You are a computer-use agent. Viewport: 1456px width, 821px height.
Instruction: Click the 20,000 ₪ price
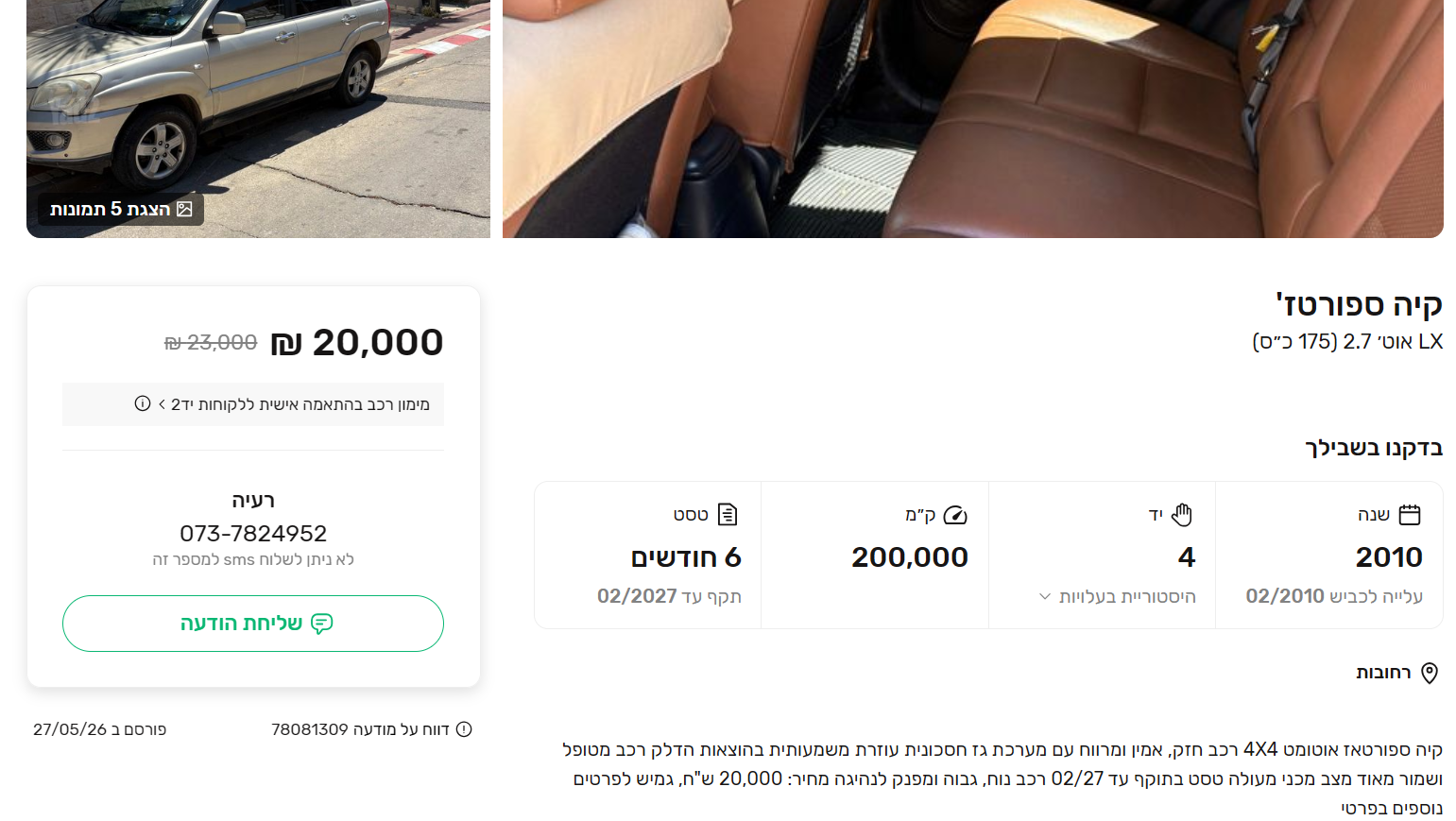[x=356, y=342]
